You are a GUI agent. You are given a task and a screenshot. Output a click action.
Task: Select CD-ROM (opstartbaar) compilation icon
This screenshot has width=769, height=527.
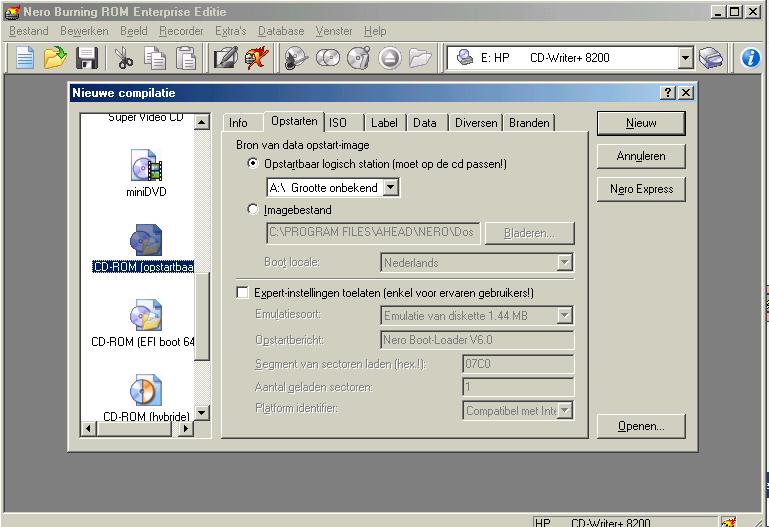[x=146, y=240]
